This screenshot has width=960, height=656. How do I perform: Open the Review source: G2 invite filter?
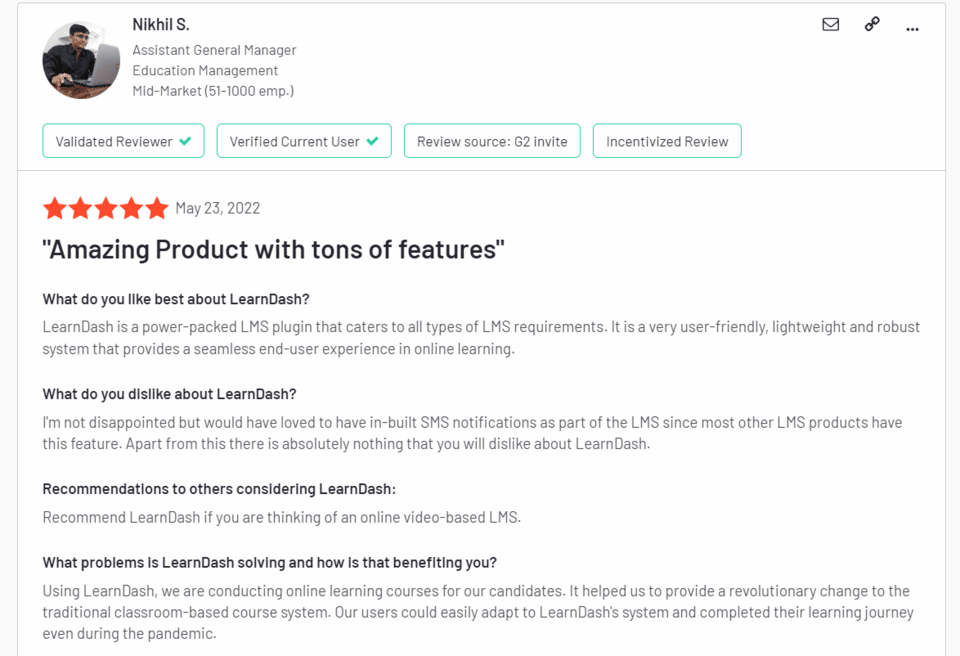[x=492, y=141]
